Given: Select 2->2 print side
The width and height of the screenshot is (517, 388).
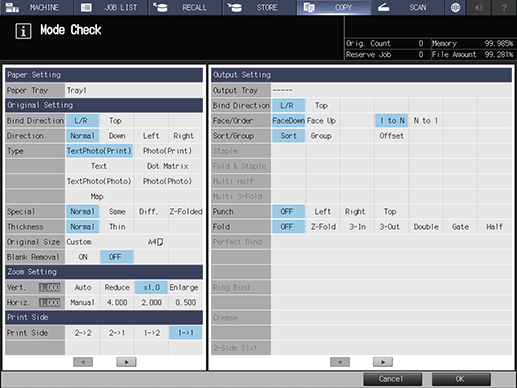Looking at the screenshot, I should tap(82, 333).
